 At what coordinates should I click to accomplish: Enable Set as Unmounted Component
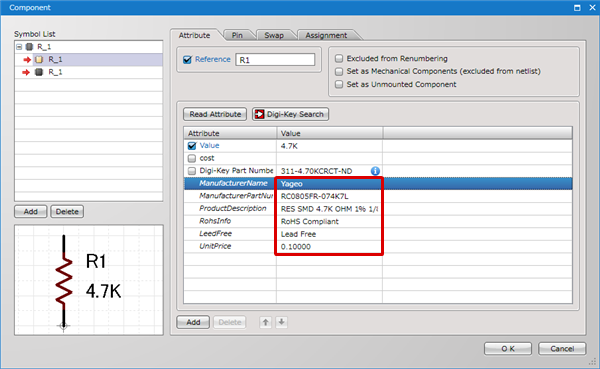click(x=339, y=84)
